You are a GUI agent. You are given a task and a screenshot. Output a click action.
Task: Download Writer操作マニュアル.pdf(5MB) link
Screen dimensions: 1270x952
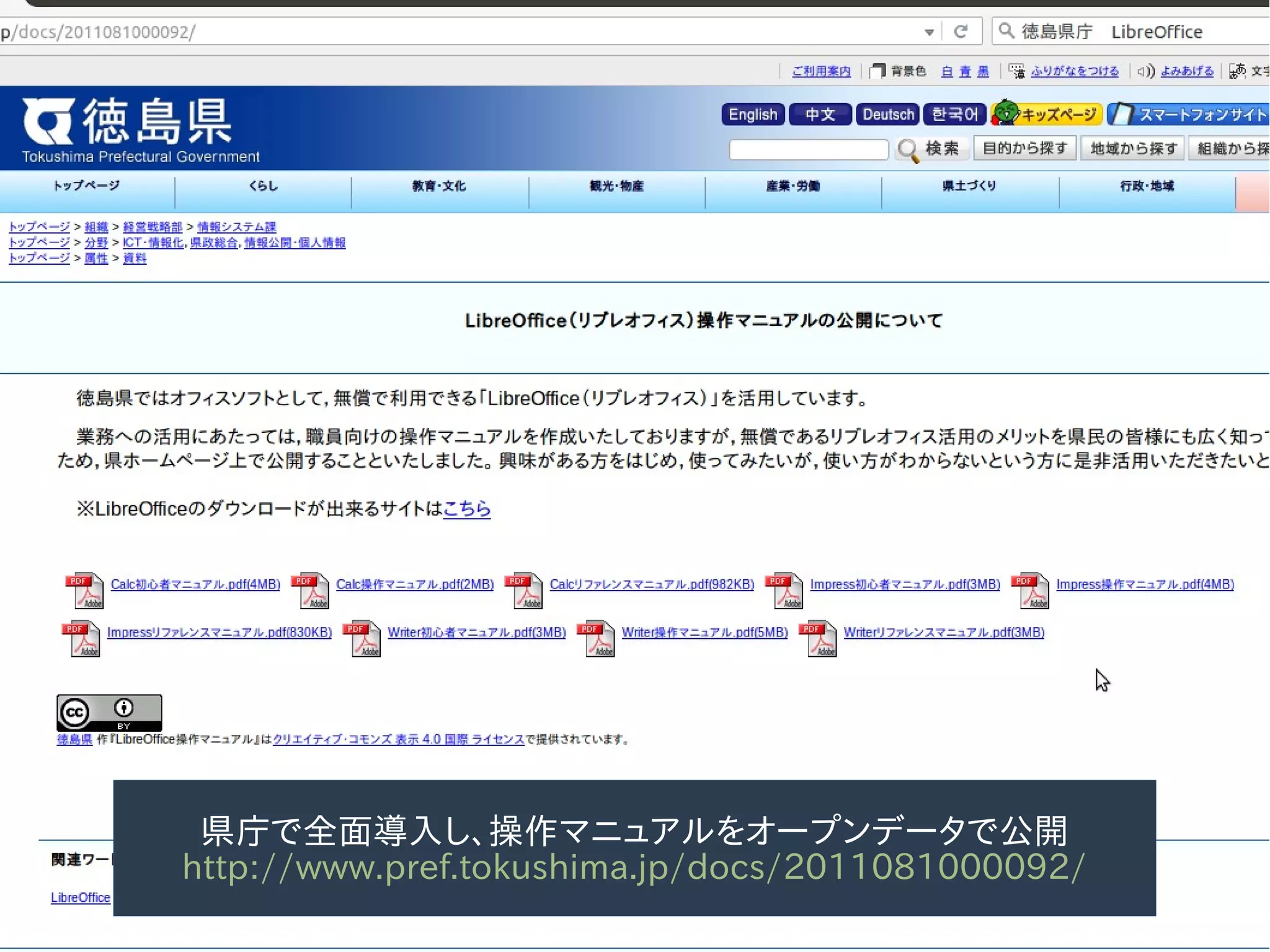[x=704, y=633]
